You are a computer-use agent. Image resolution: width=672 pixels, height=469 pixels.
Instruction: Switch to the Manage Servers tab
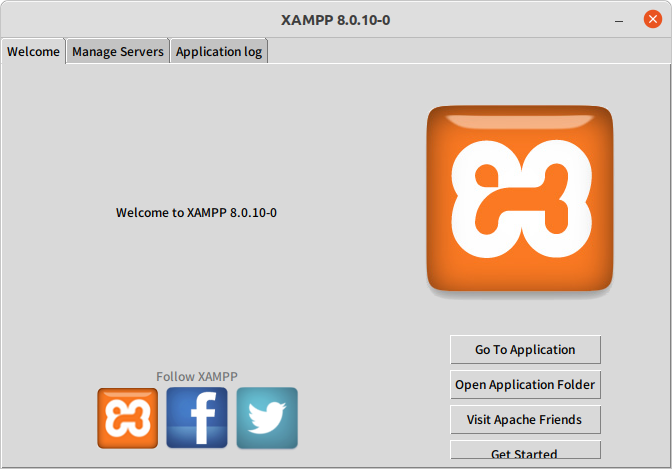coord(118,51)
